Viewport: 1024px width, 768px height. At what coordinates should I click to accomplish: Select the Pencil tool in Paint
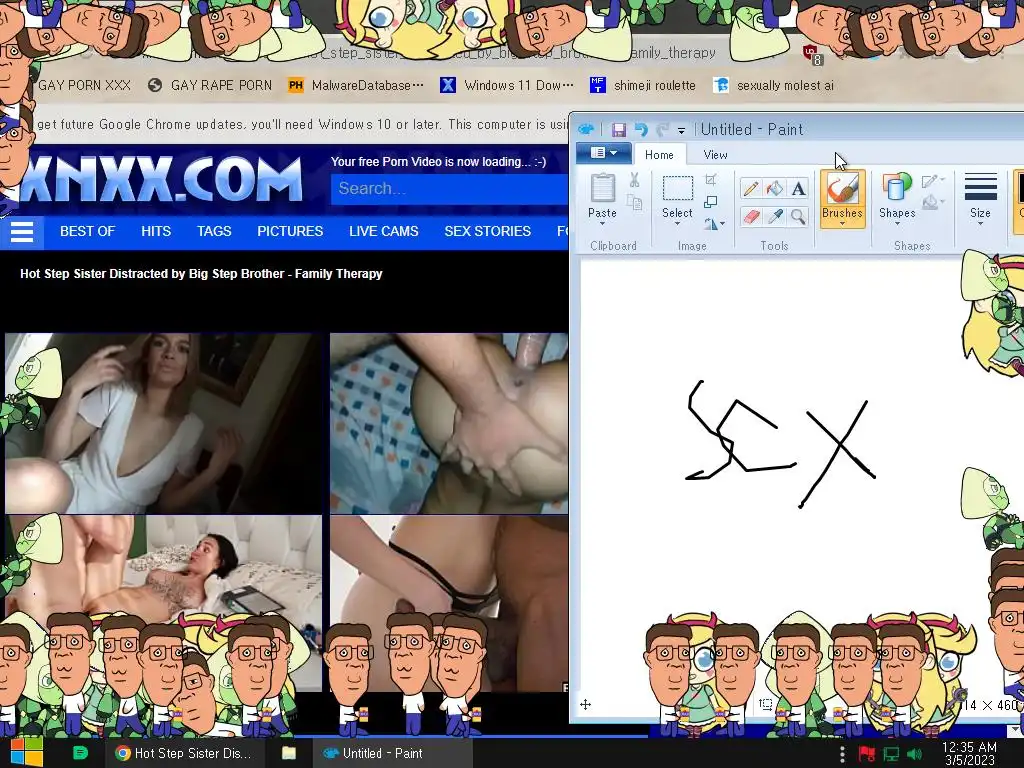[x=750, y=189]
